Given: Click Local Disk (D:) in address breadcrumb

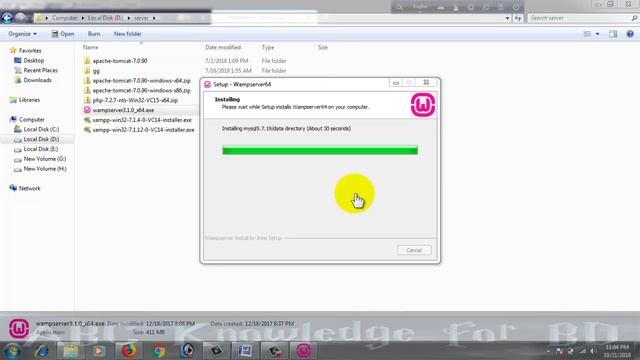Looking at the screenshot, I should tap(104, 18).
